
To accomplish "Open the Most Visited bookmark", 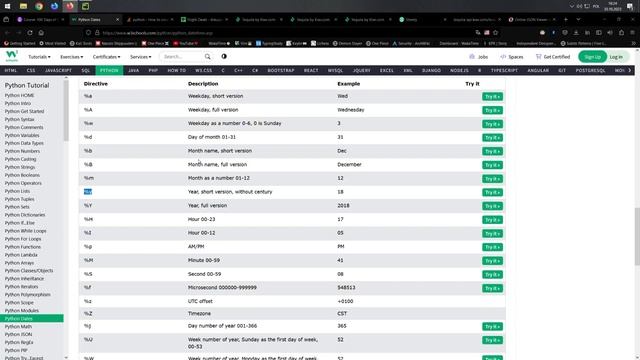I will [x=53, y=43].
